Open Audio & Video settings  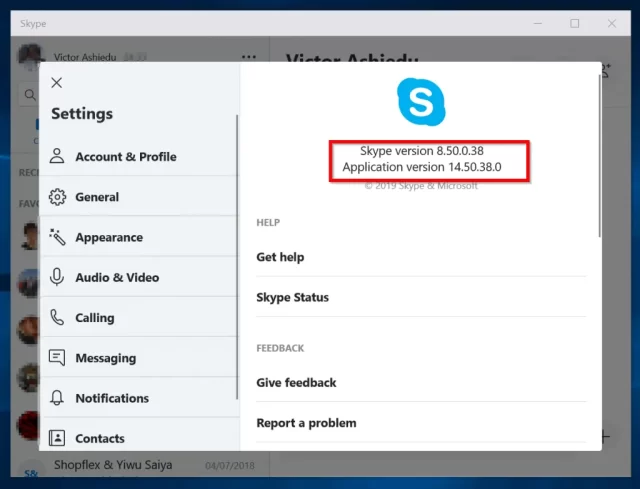click(139, 278)
